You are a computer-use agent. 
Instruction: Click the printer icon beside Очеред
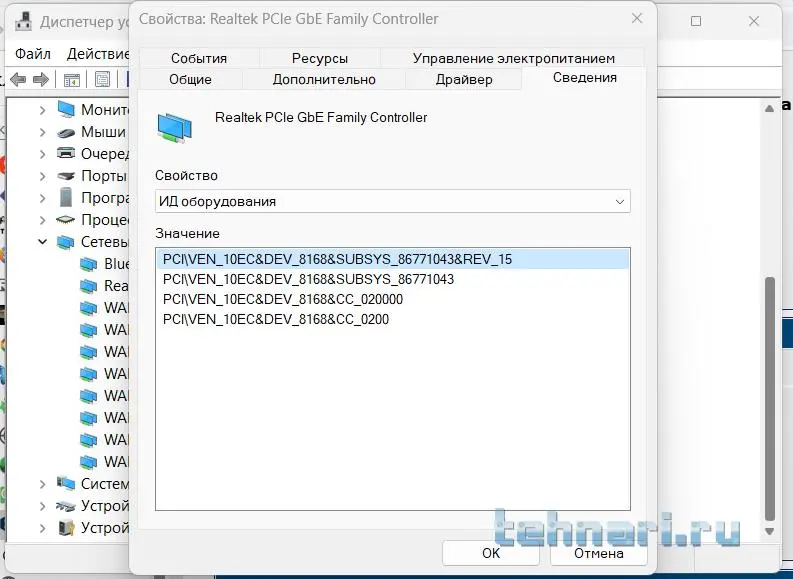[x=66, y=153]
